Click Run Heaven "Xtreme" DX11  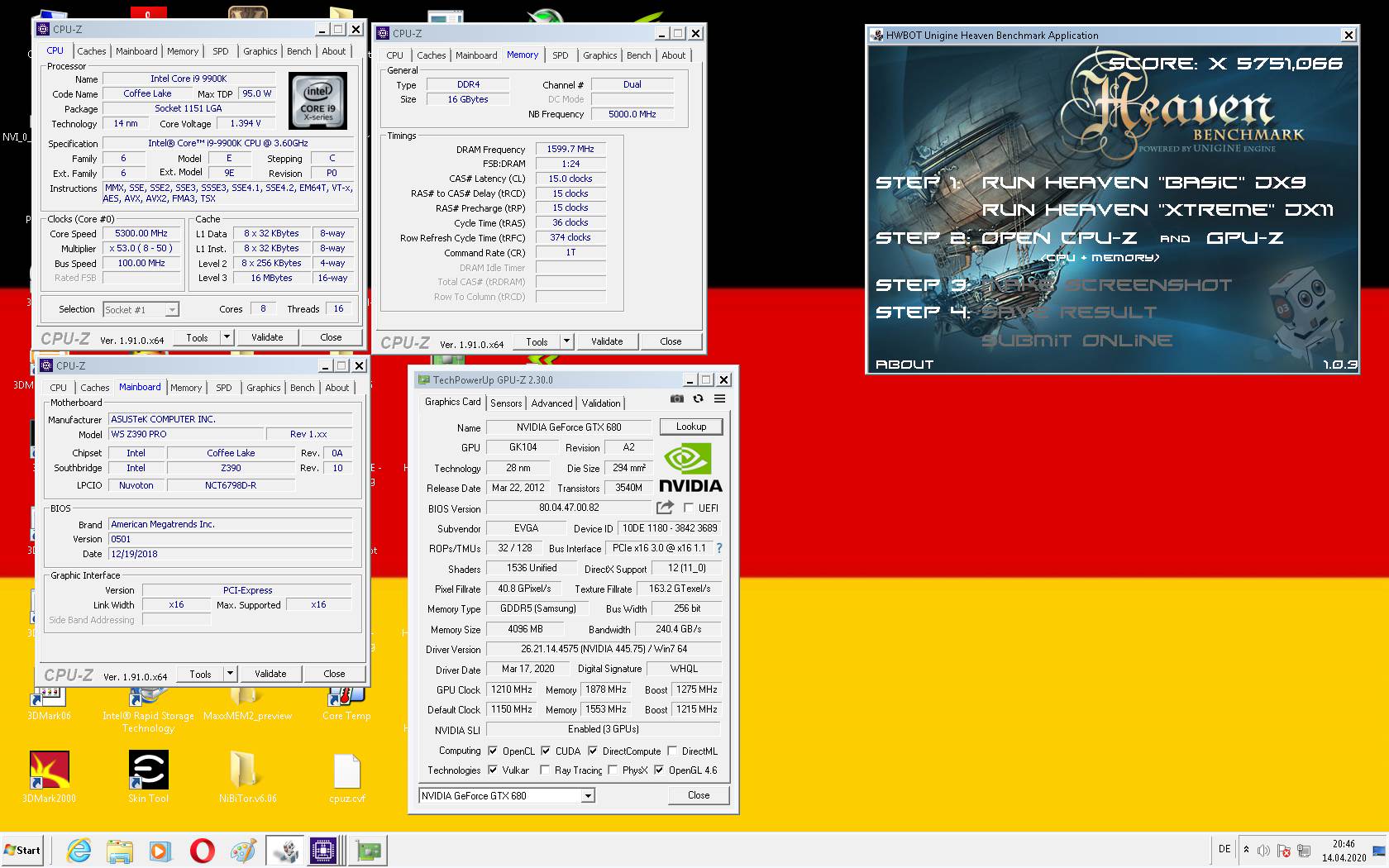1157,210
